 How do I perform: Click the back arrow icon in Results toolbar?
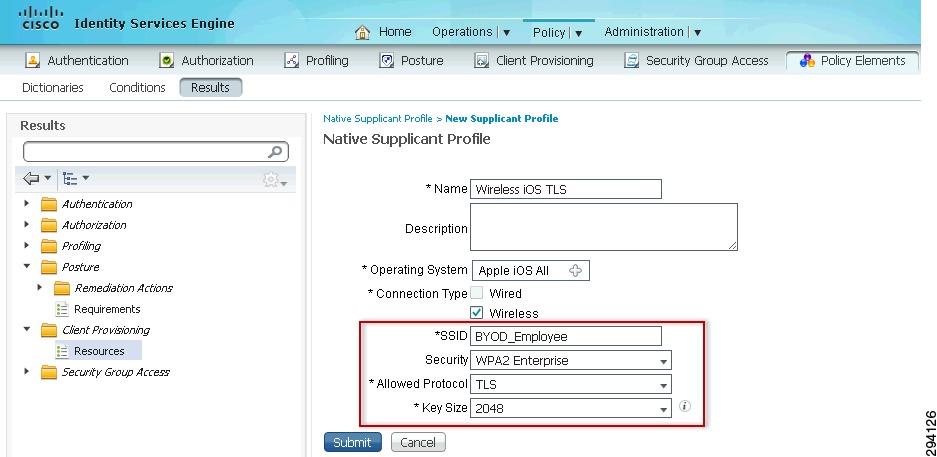(31, 178)
